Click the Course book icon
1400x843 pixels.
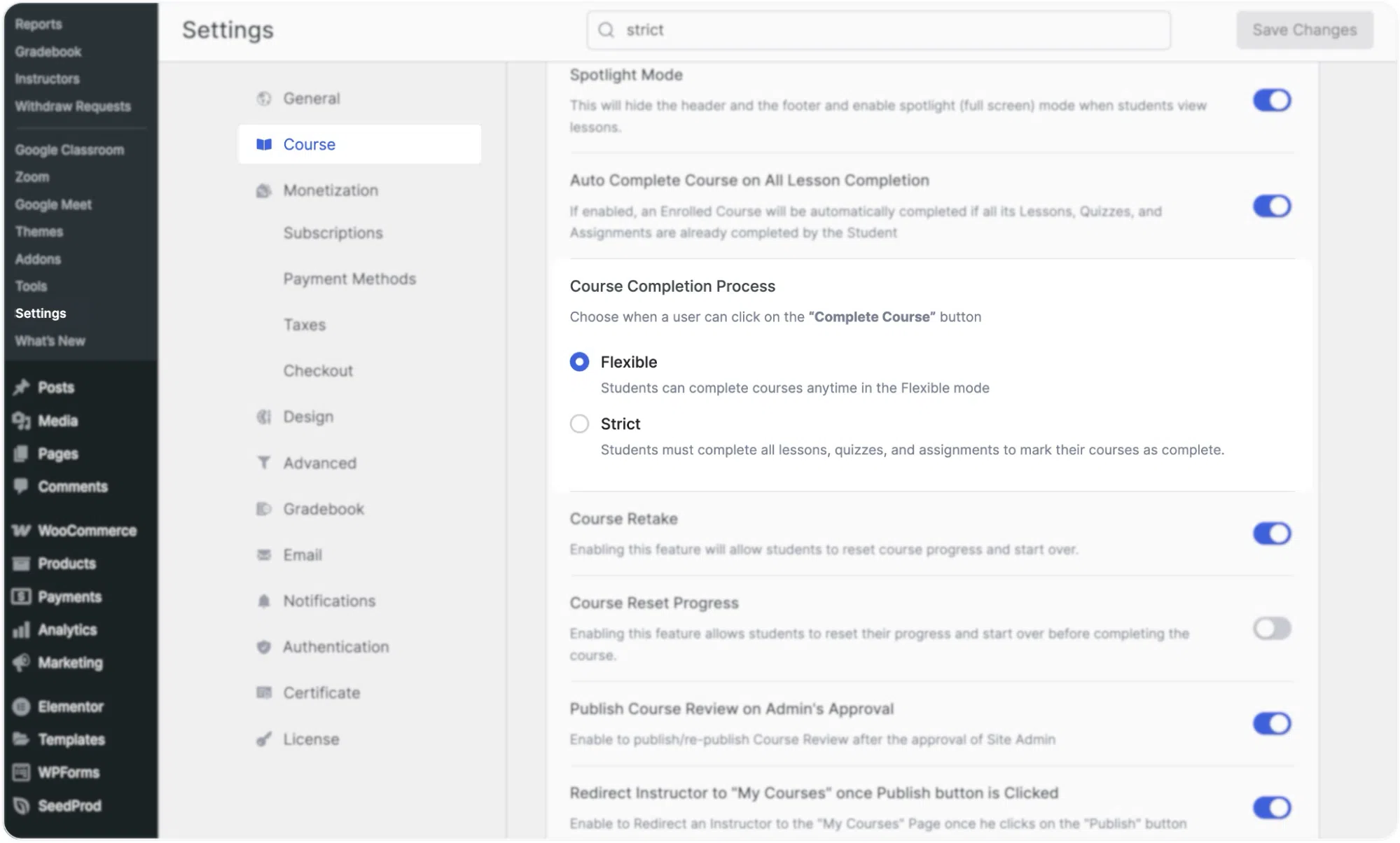264,144
